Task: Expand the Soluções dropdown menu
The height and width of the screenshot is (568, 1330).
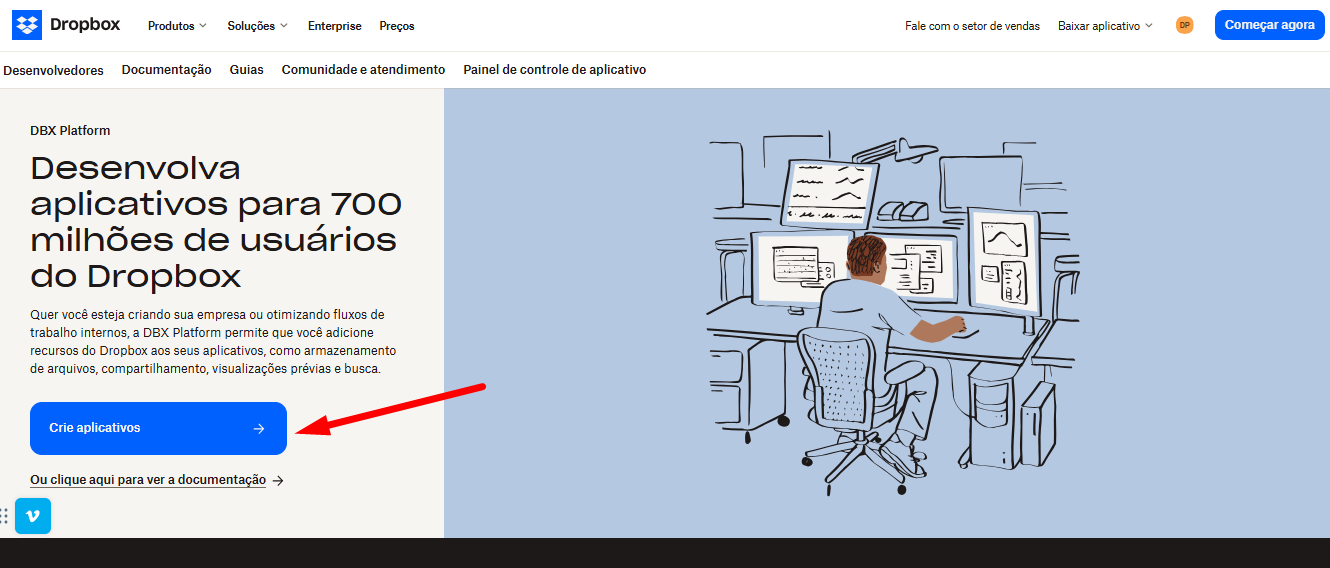Action: tap(257, 26)
